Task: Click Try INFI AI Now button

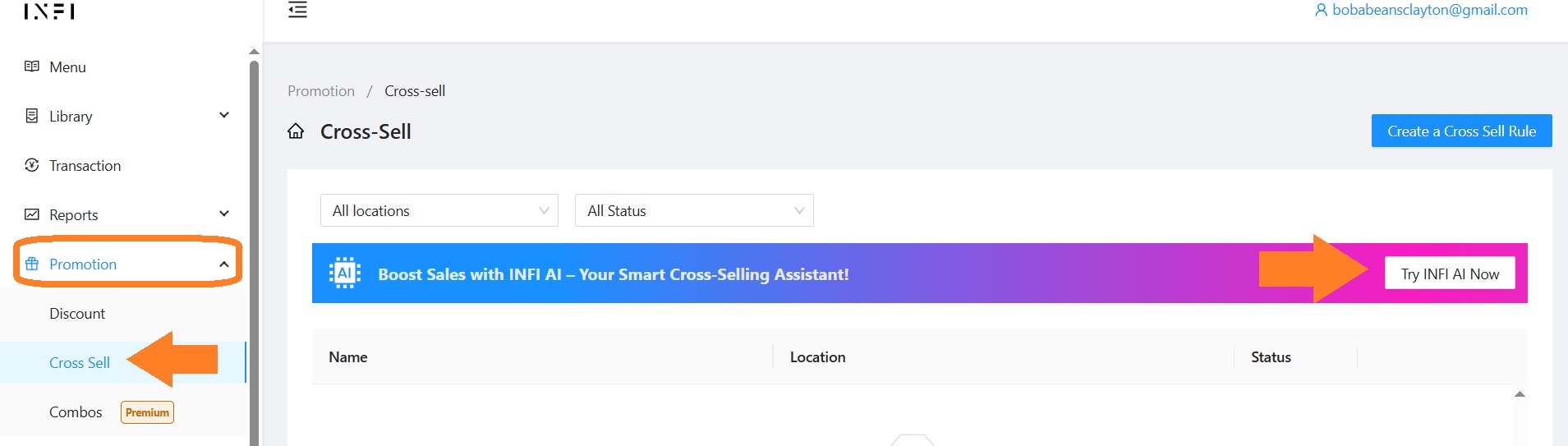Action: click(x=1450, y=274)
